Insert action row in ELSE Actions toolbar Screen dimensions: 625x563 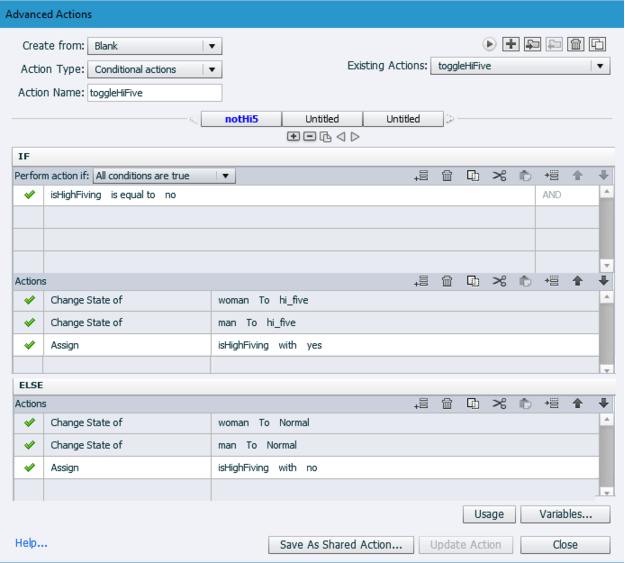pyautogui.click(x=551, y=404)
